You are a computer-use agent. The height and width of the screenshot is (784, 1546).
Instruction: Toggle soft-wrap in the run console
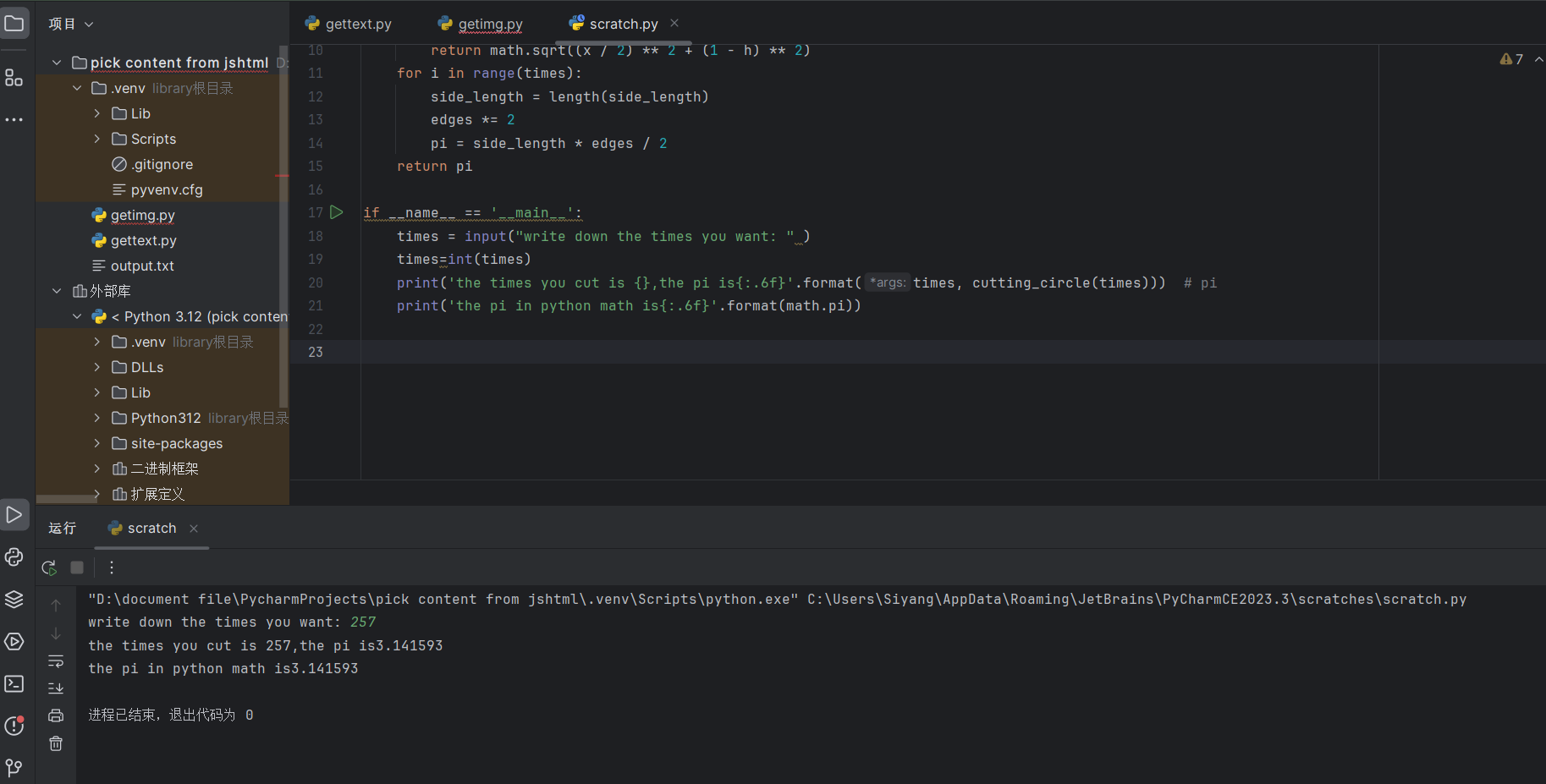click(56, 661)
